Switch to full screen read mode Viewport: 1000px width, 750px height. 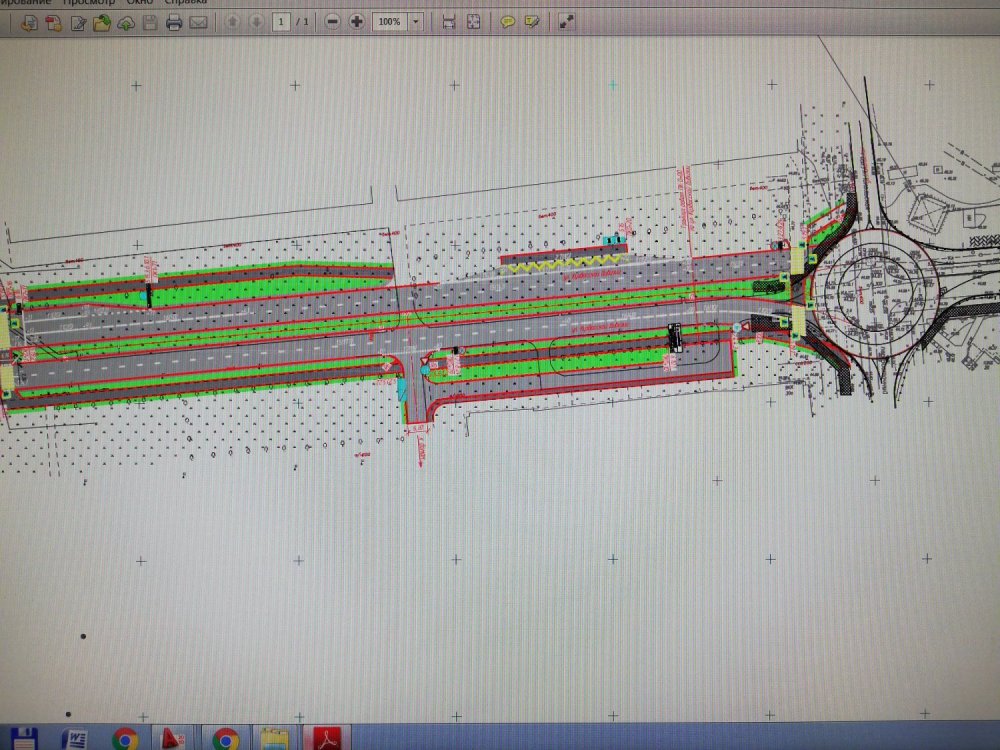(x=566, y=21)
